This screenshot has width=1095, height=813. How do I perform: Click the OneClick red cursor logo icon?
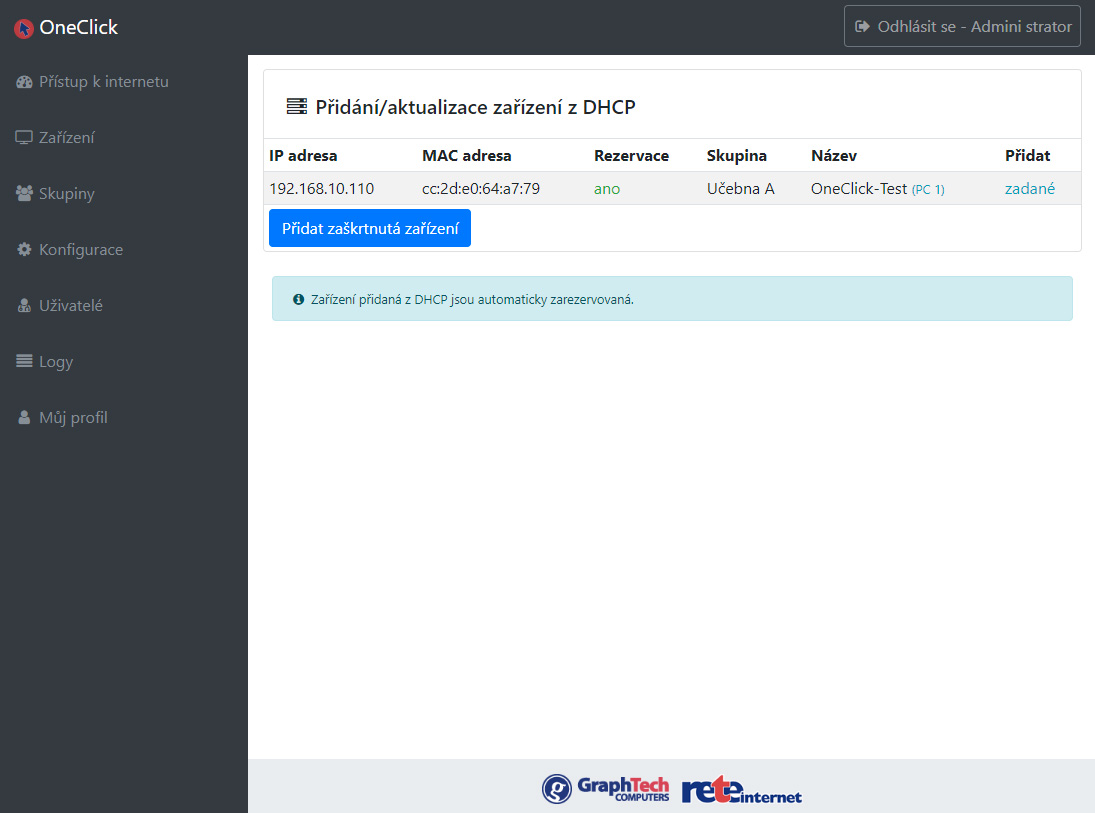(24, 28)
